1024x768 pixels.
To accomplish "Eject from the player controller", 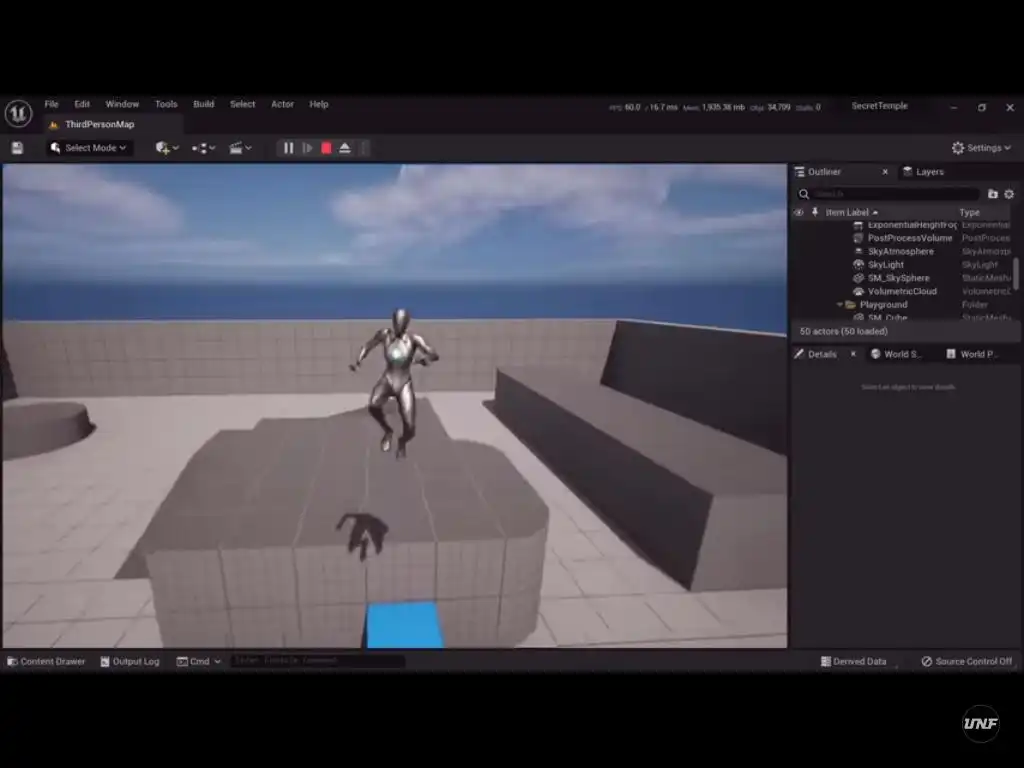I will pos(345,148).
